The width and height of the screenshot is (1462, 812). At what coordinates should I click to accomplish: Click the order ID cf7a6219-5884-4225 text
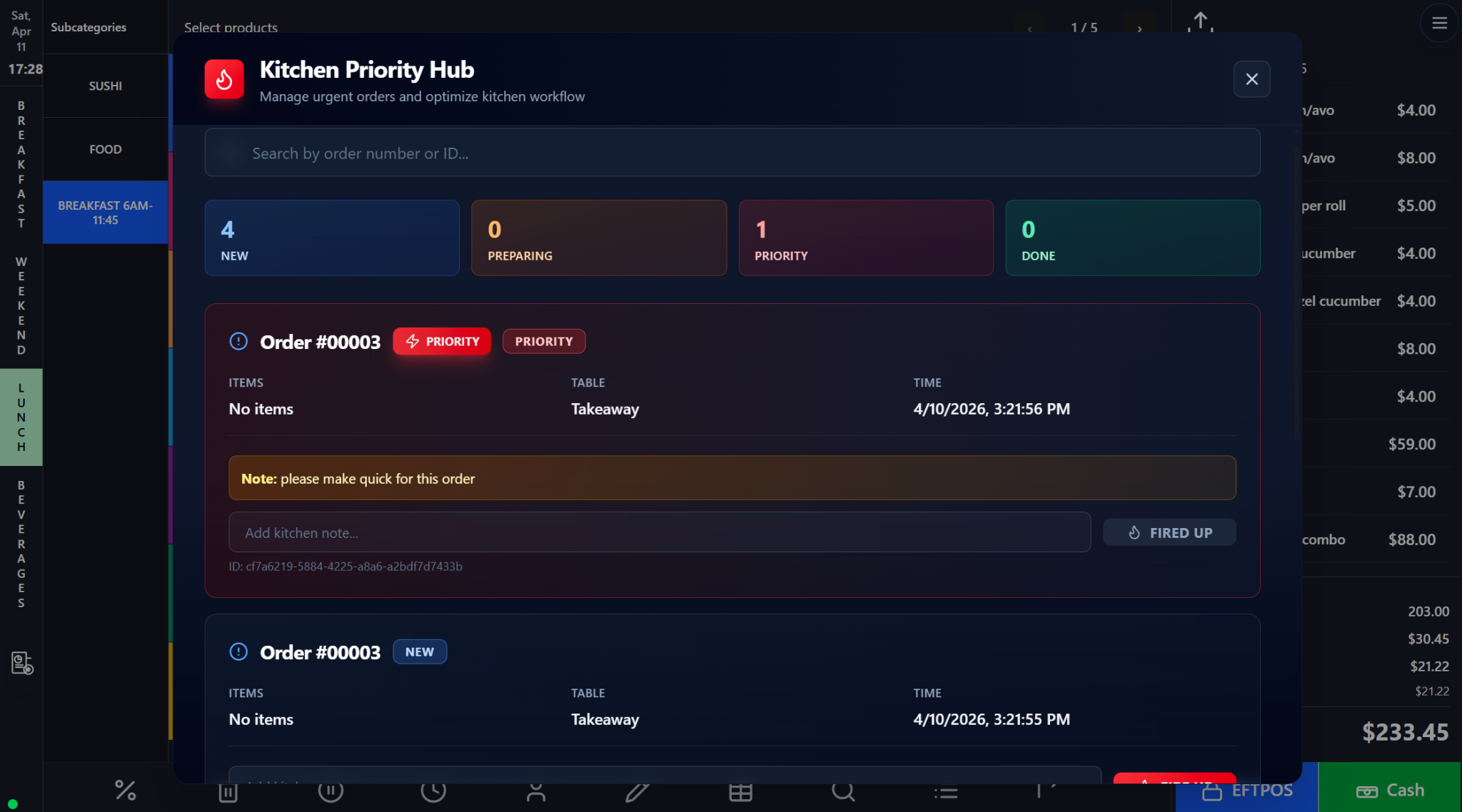coord(346,566)
